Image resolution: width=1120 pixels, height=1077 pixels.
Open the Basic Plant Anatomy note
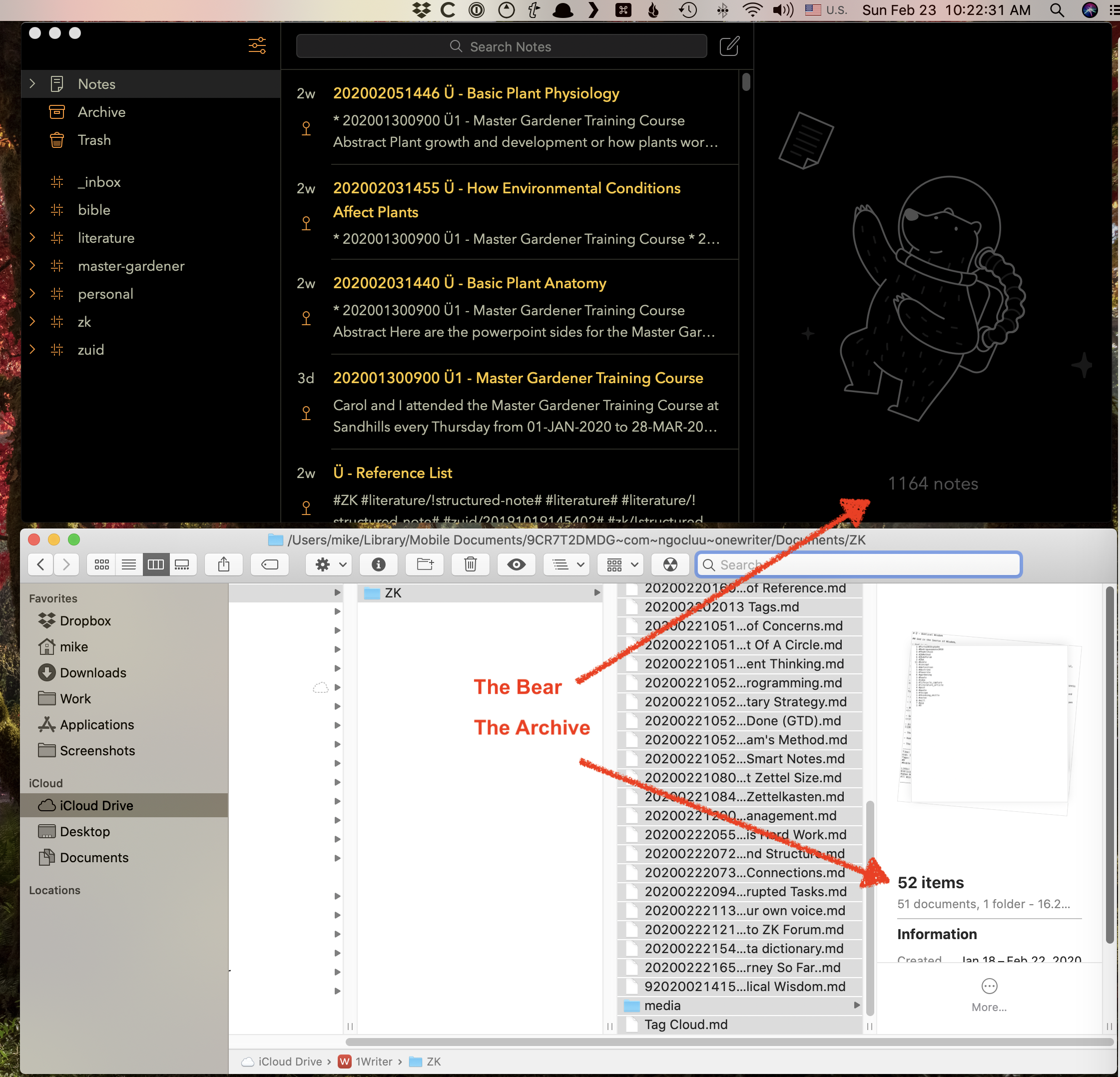(x=510, y=307)
